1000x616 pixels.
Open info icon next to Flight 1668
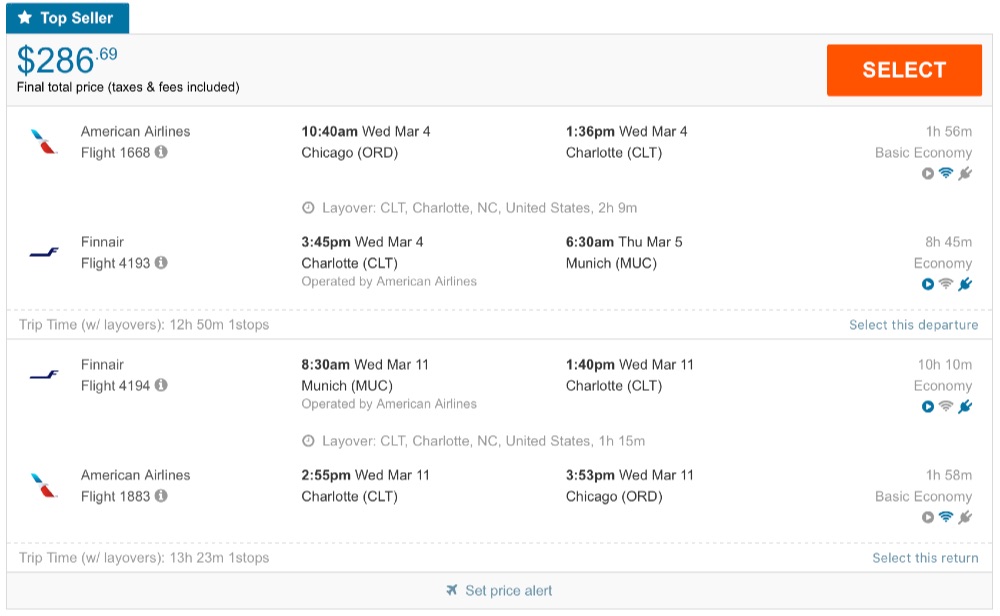[x=161, y=153]
